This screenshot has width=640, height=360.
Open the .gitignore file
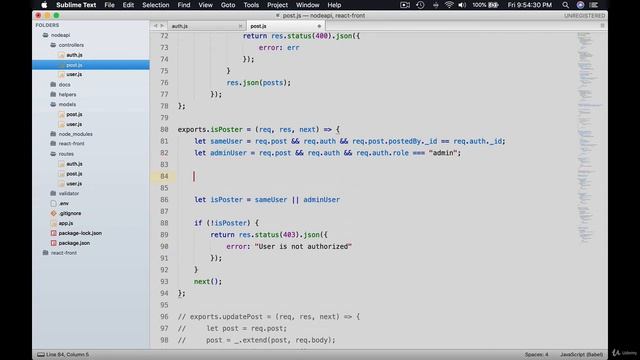[x=70, y=213]
